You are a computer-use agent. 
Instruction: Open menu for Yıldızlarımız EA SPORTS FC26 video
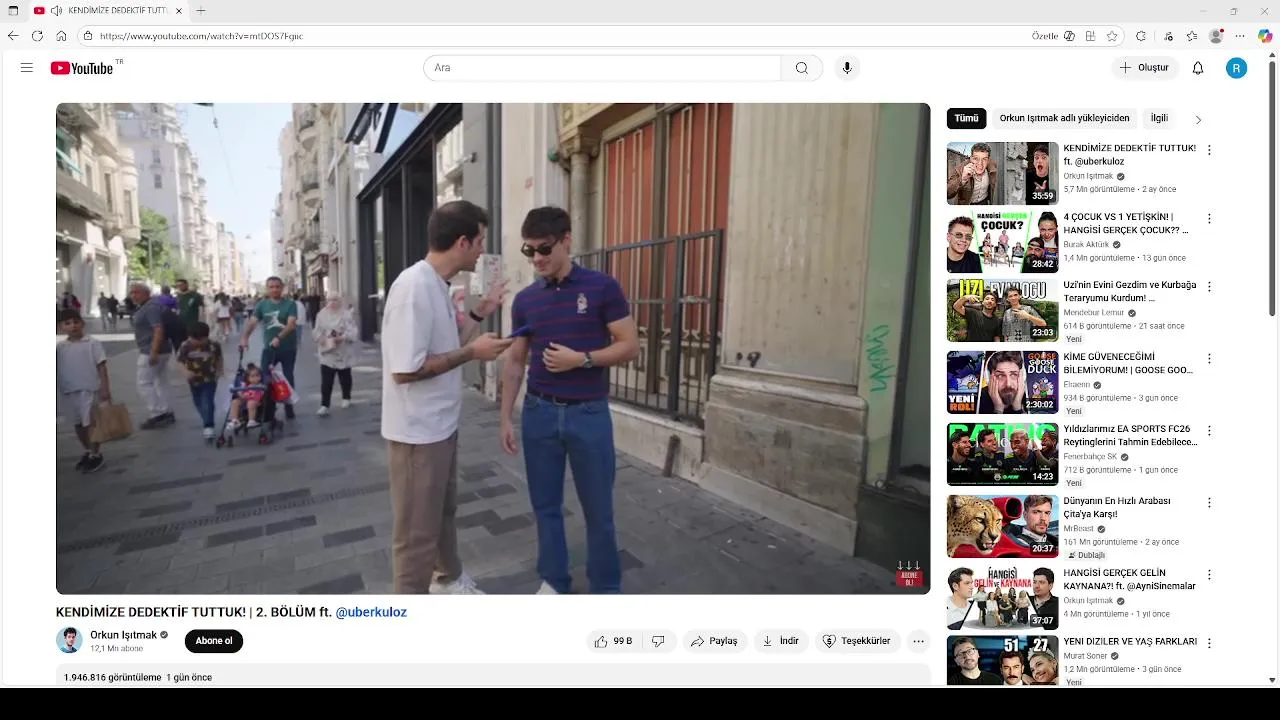(1209, 430)
